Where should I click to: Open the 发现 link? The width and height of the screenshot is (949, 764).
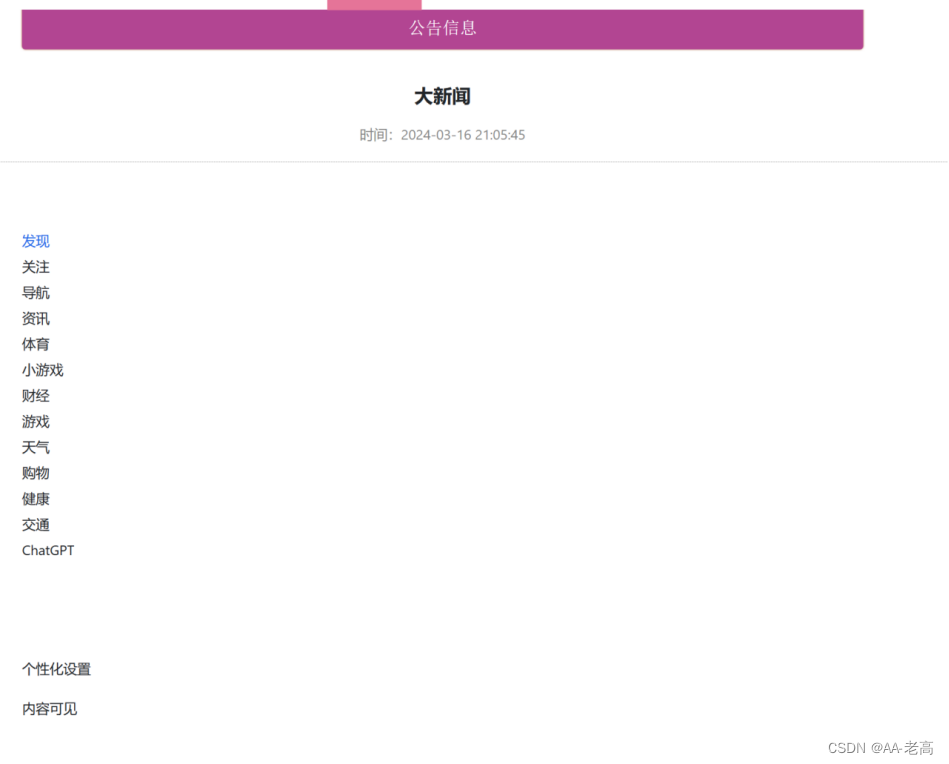tap(36, 242)
